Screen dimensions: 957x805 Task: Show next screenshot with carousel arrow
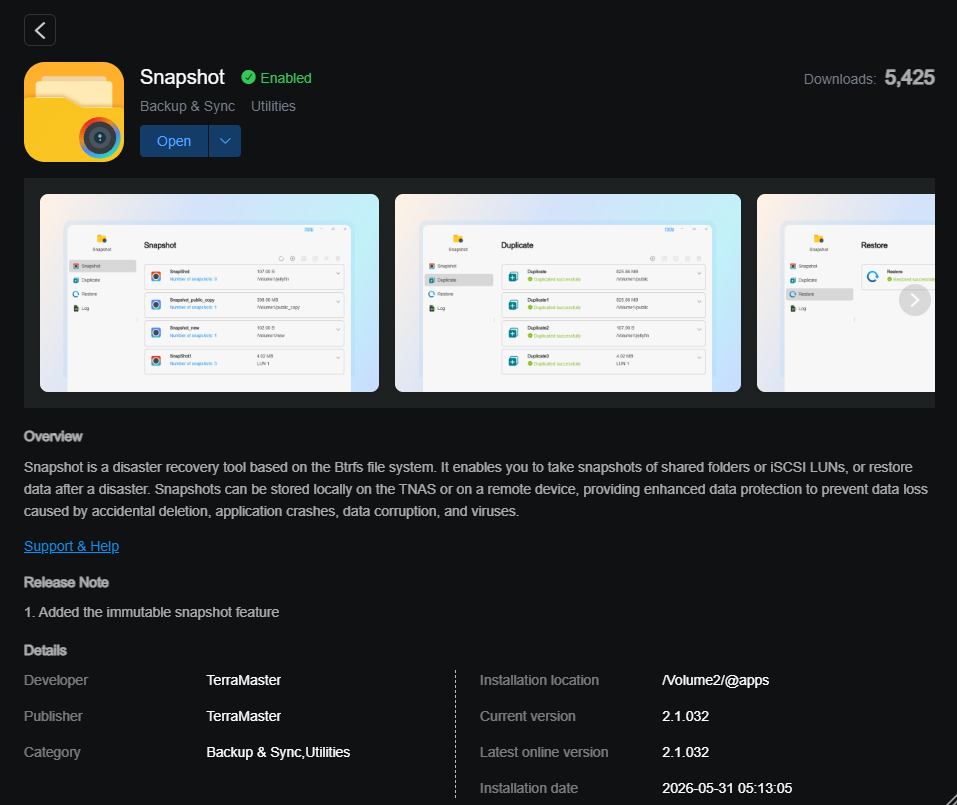tap(914, 300)
